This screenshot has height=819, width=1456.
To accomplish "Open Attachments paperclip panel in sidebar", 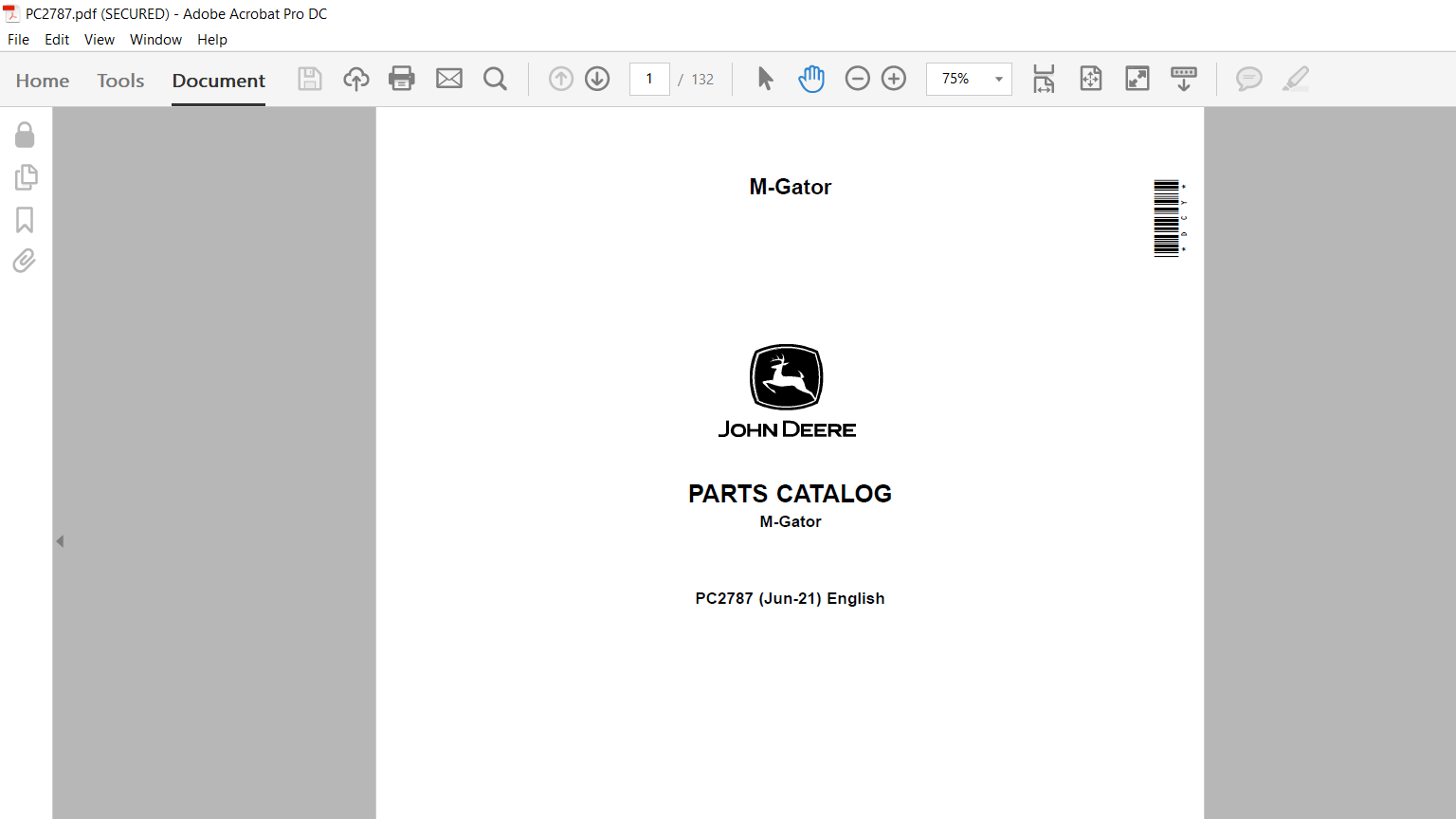I will click(x=25, y=261).
